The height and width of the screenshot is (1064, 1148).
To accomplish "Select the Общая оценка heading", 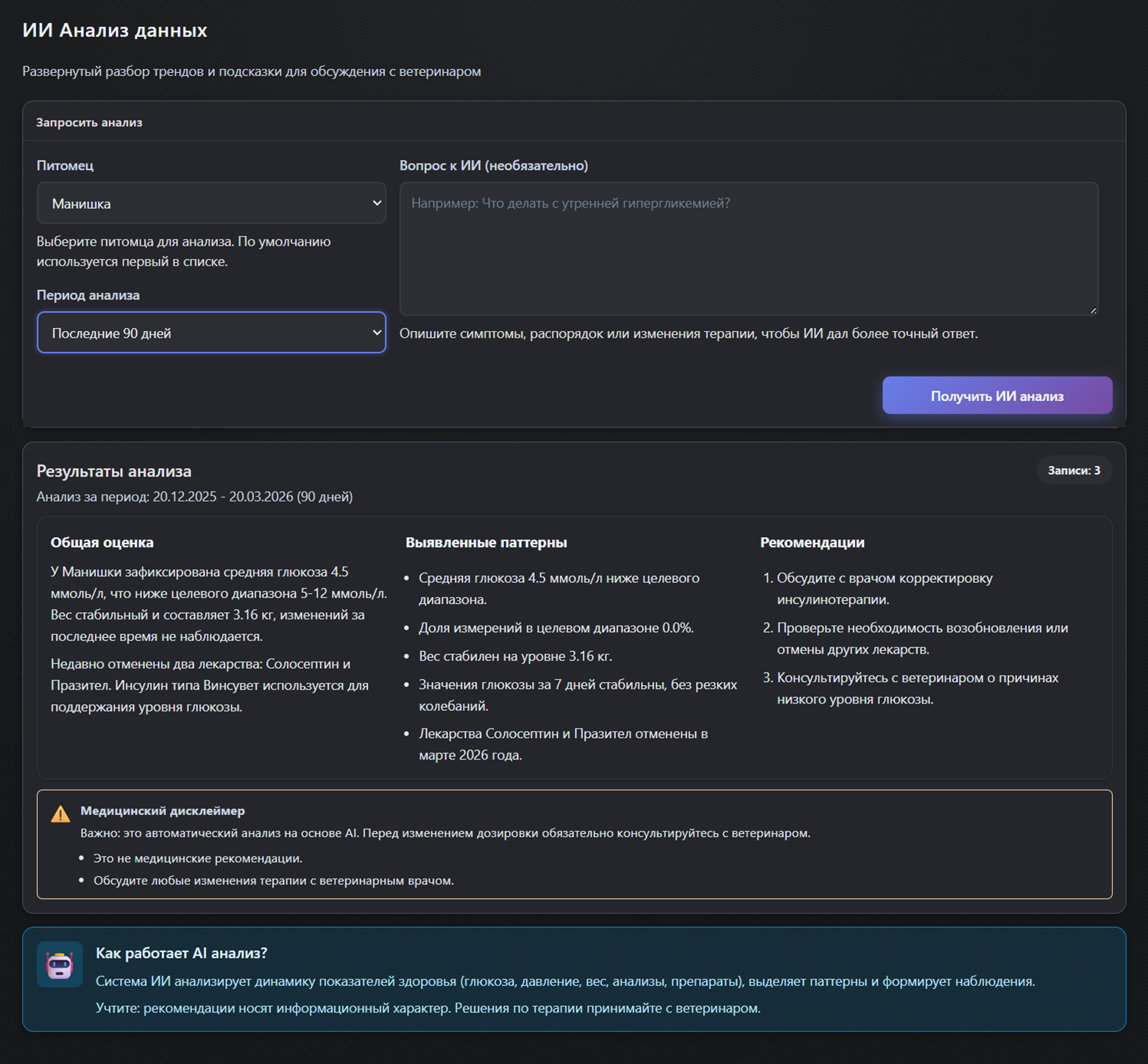I will coord(102,543).
